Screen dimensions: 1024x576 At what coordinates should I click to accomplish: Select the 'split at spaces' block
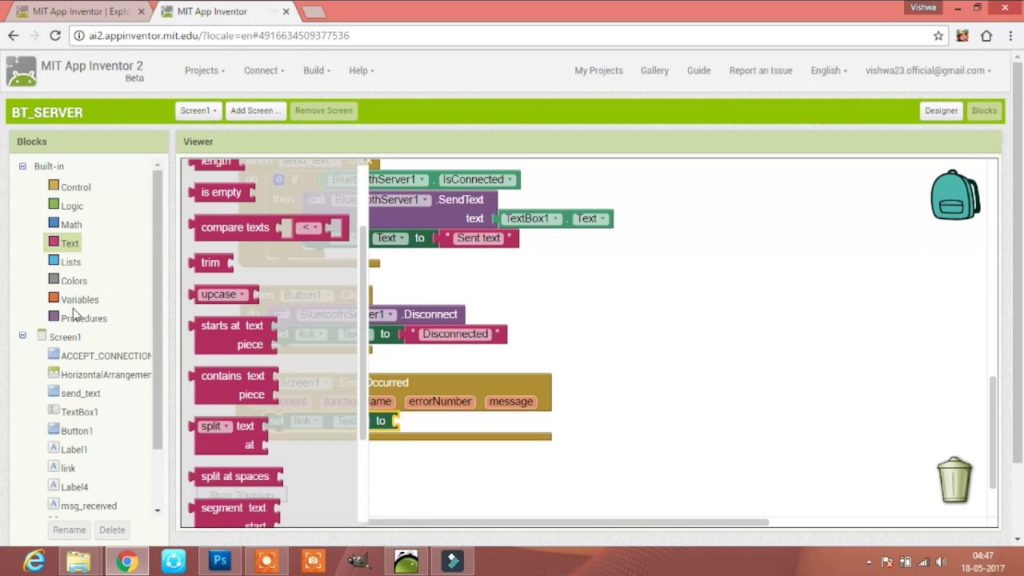coord(235,476)
